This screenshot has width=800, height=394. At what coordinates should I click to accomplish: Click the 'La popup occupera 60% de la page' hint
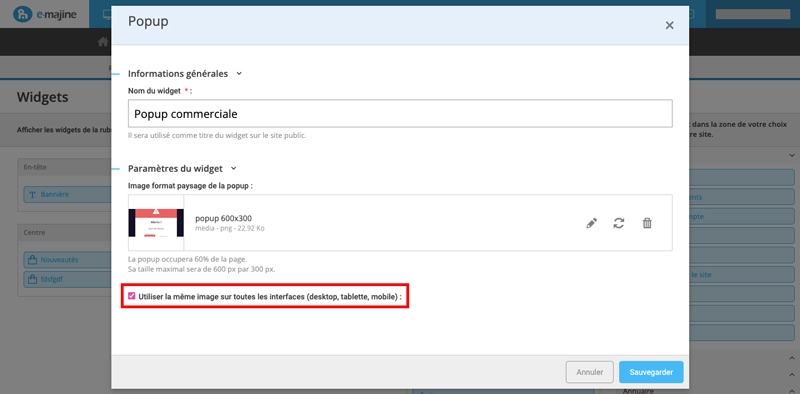click(188, 259)
